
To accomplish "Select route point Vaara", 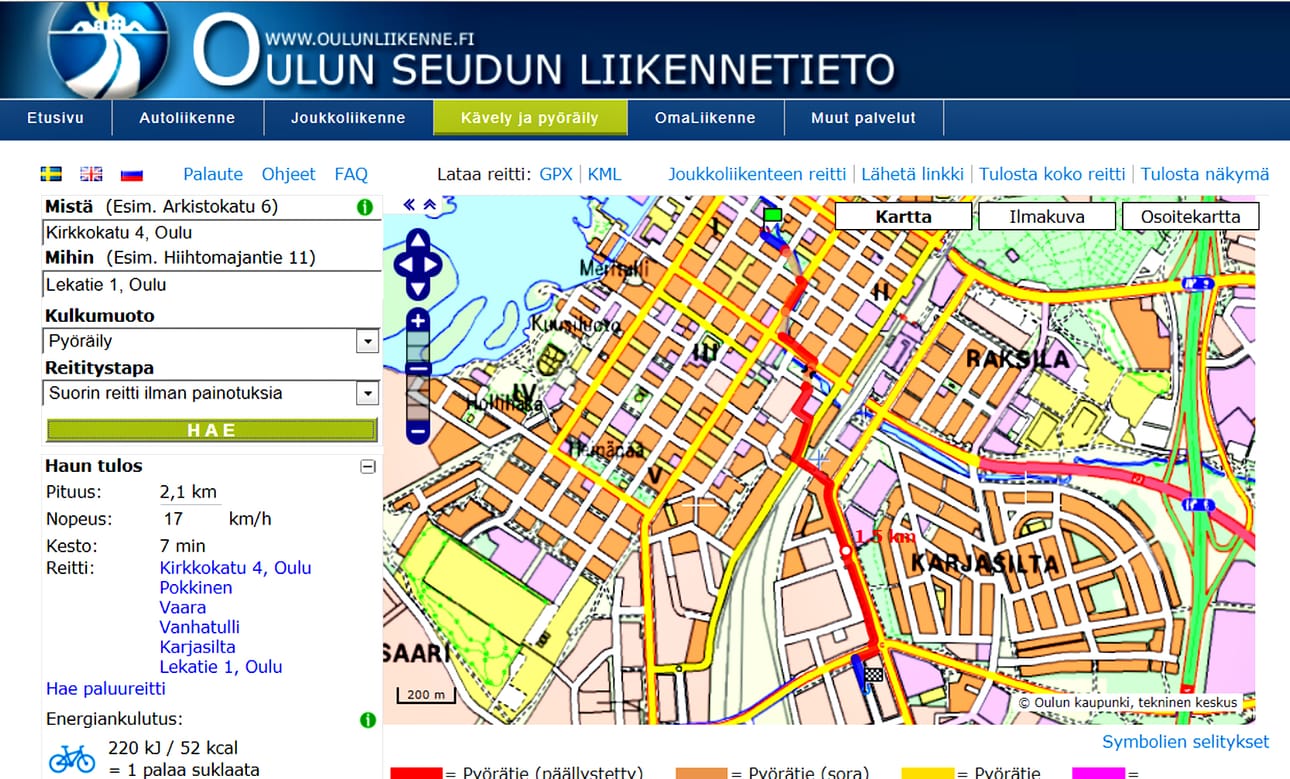I will (183, 607).
